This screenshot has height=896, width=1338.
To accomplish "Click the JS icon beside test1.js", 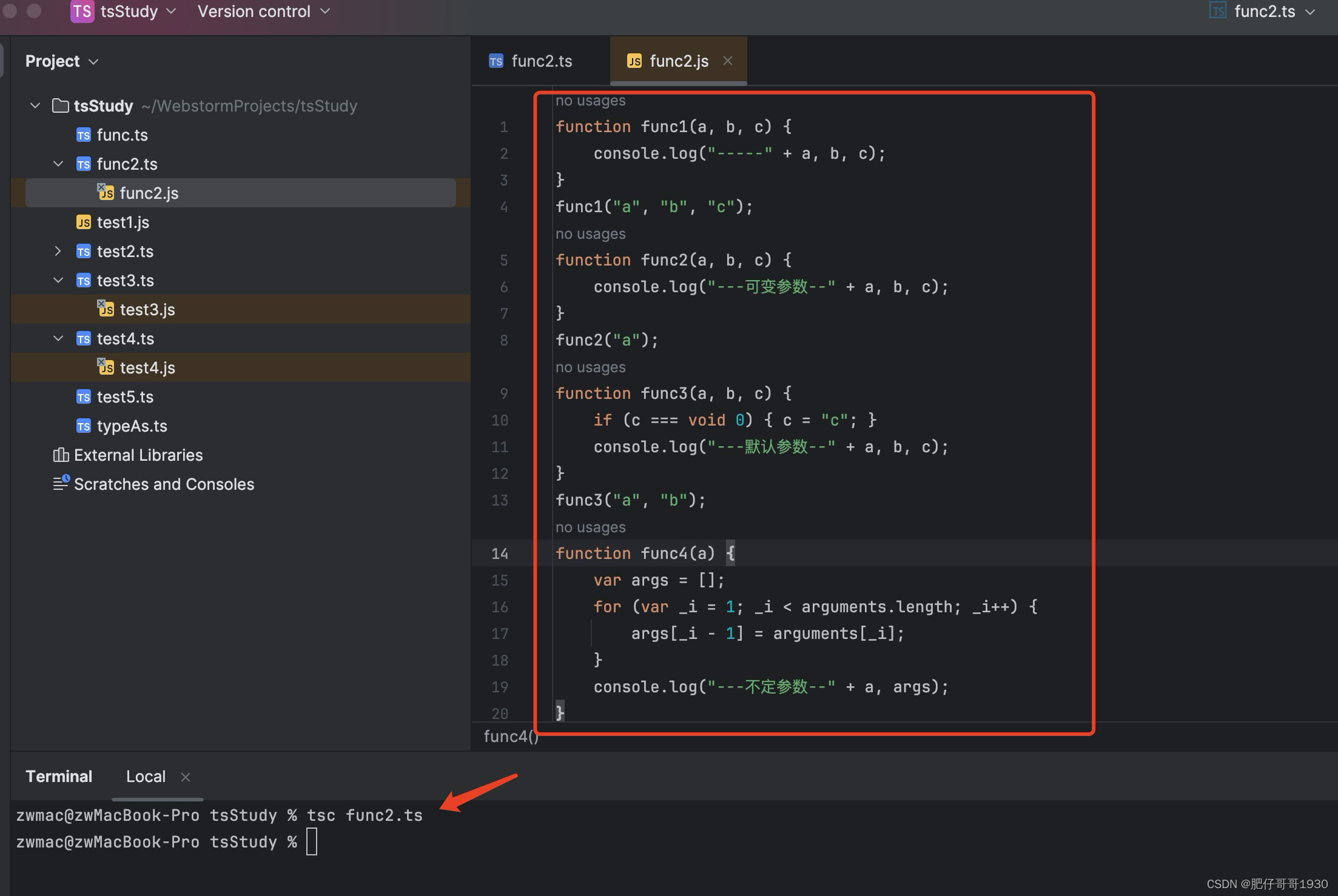I will (84, 222).
